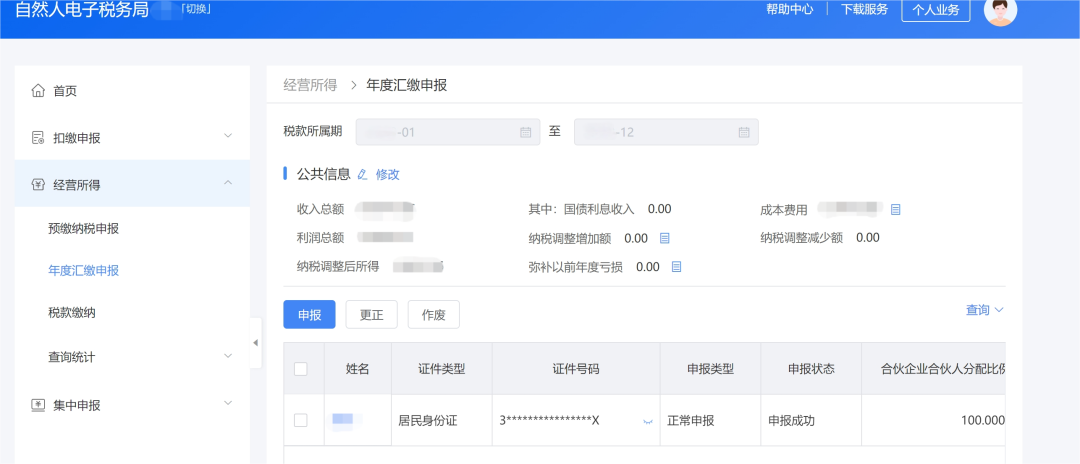Go to 首页 in sidebar
Image resolution: width=1080 pixels, height=464 pixels.
coord(65,91)
